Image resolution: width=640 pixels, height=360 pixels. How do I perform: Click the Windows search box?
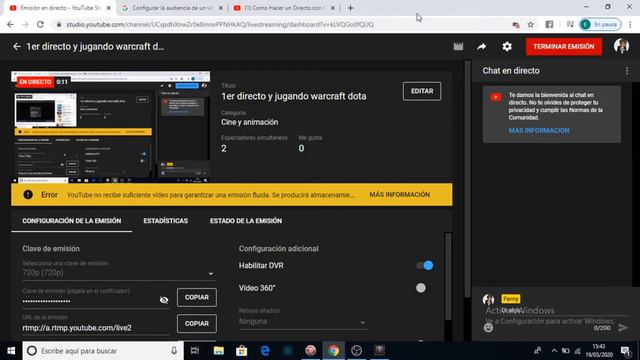[x=103, y=351]
